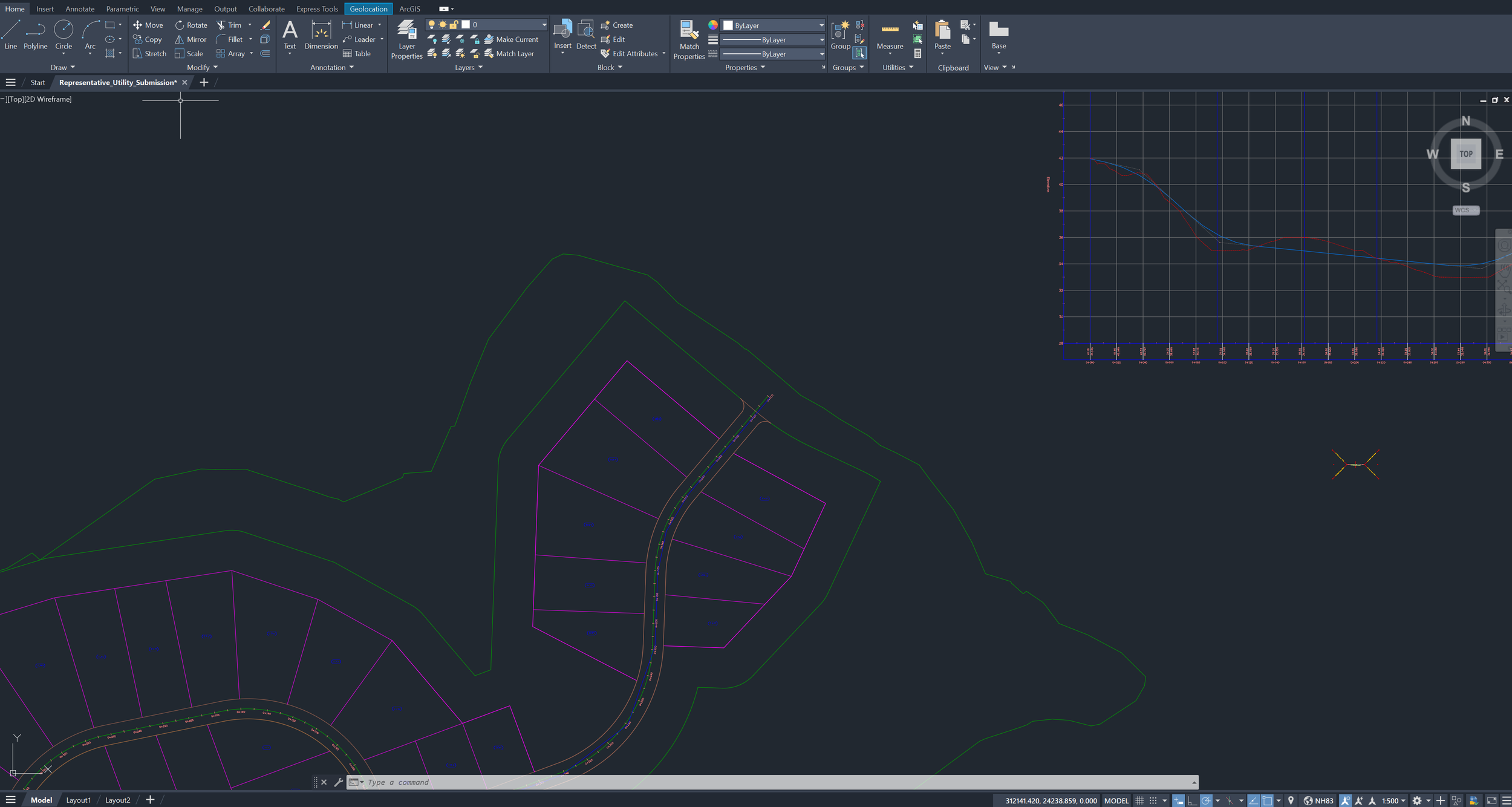Click the Copy tool
The width and height of the screenshot is (1512, 807).
[148, 39]
